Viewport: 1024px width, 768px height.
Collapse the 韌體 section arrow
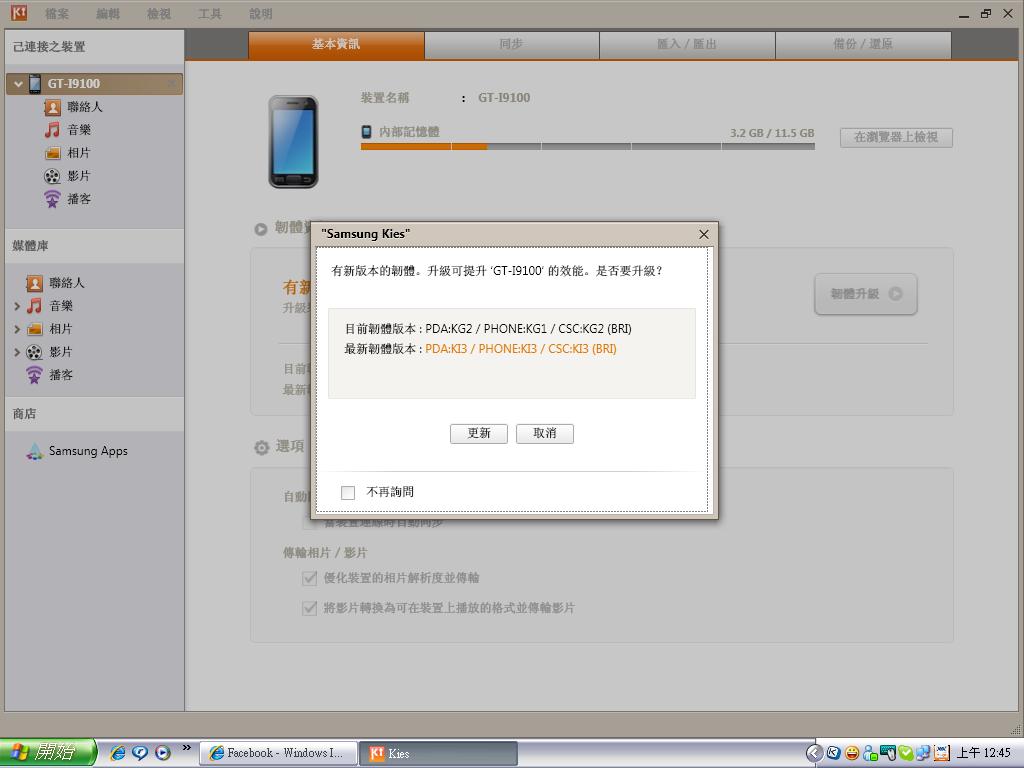tap(261, 229)
